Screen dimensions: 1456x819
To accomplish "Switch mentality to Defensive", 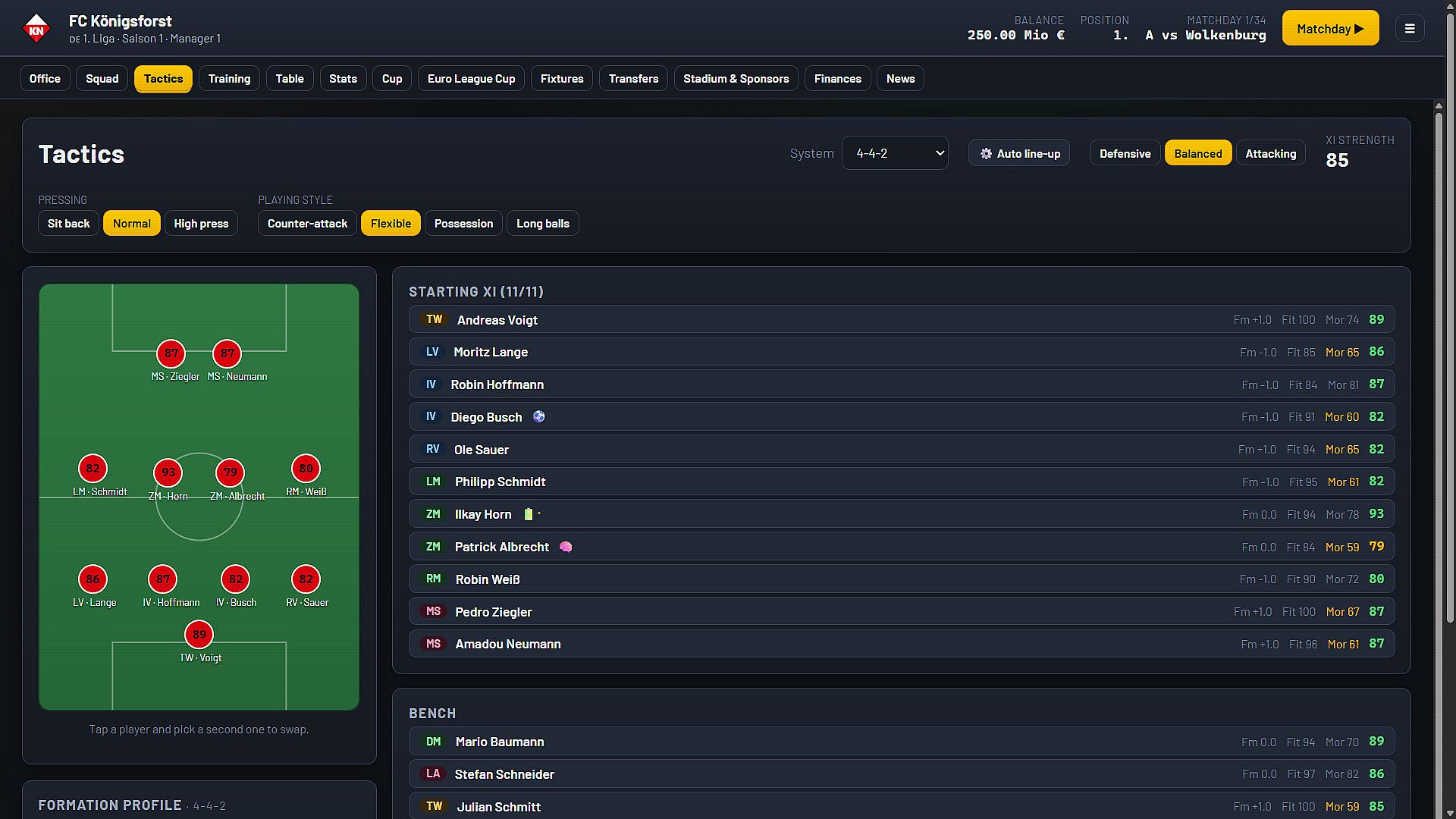I will click(1125, 153).
